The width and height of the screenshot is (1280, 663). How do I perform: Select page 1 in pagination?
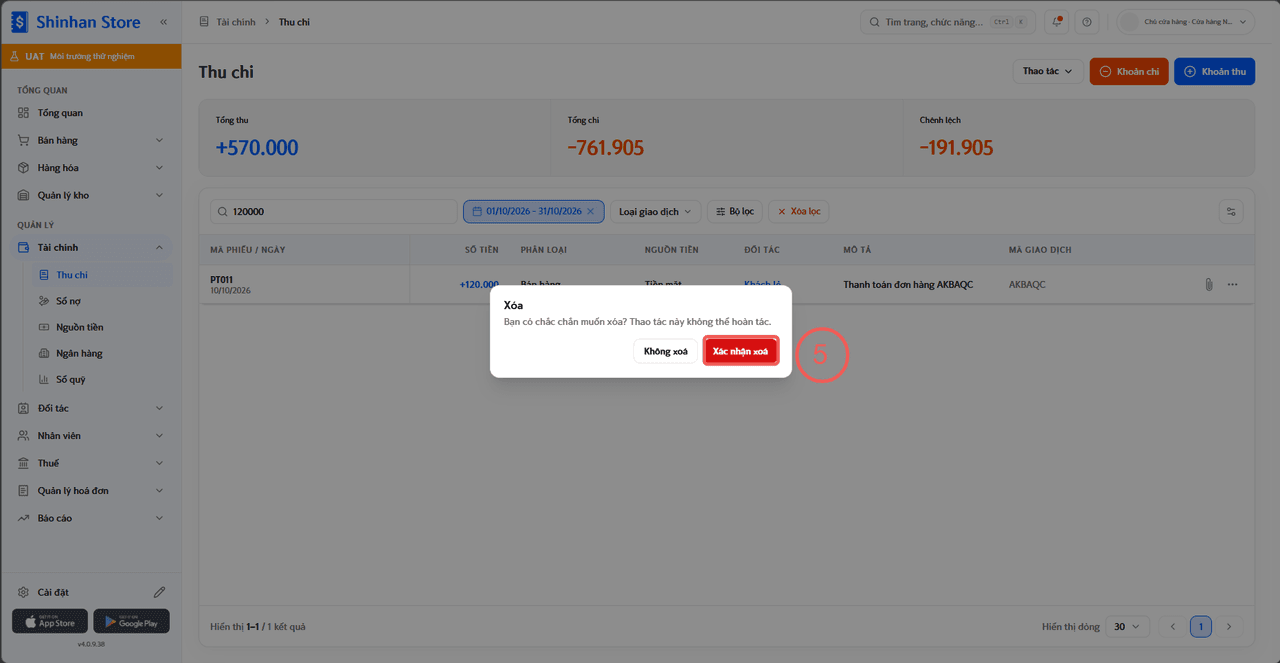tap(1201, 627)
